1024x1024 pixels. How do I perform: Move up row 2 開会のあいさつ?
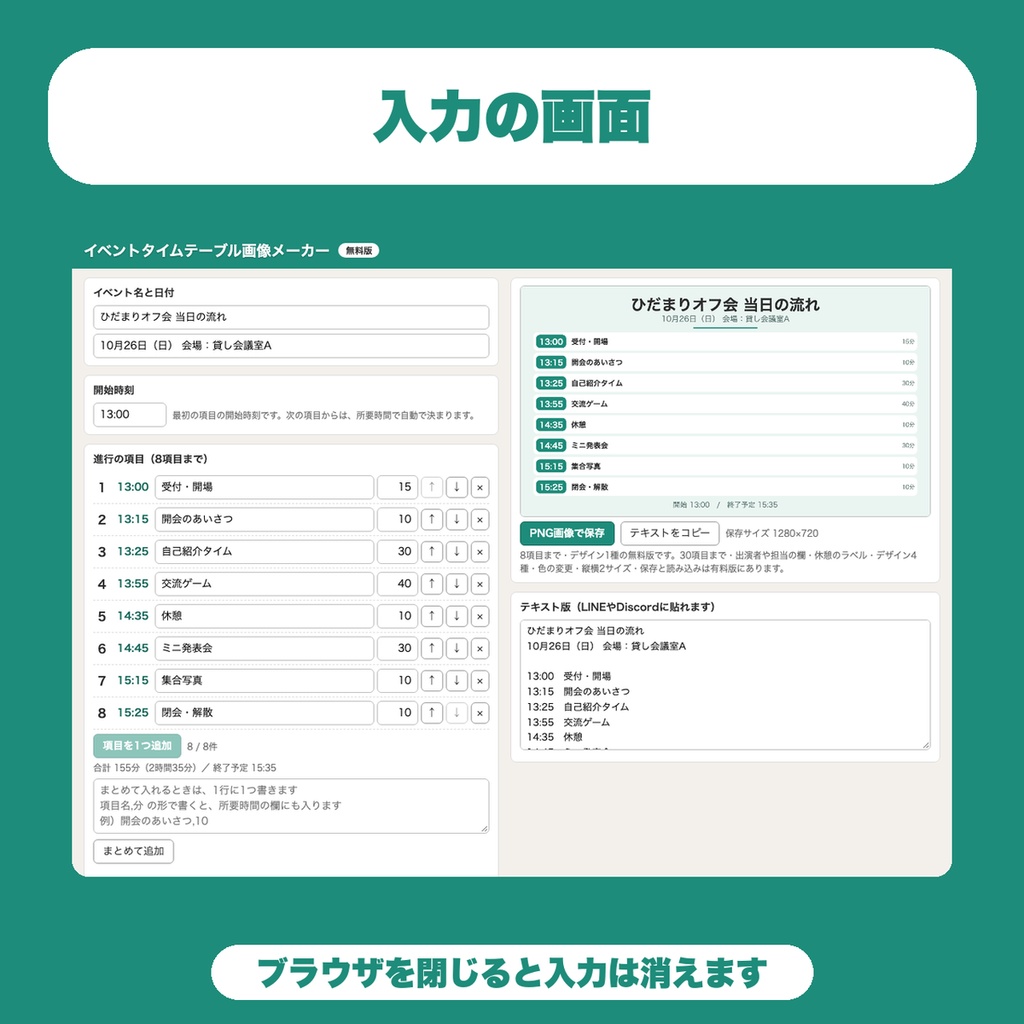tap(432, 519)
